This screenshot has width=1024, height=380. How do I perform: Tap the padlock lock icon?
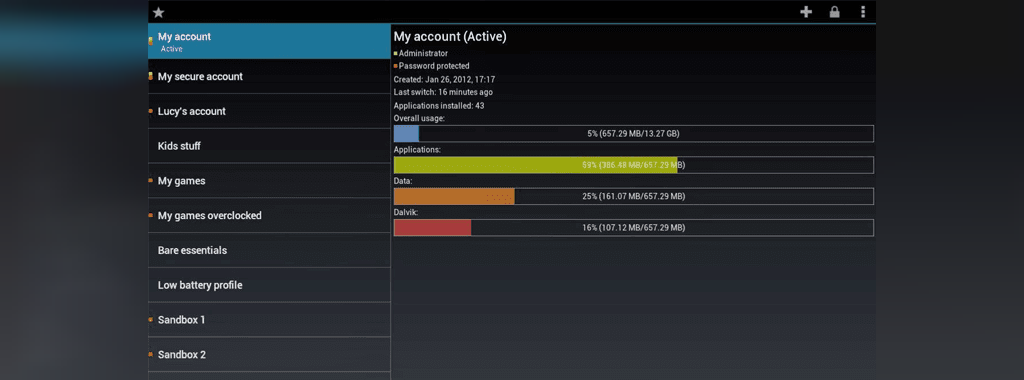834,12
